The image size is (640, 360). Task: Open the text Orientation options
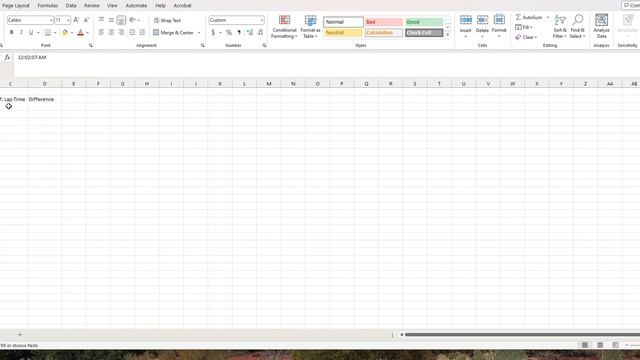point(133,20)
